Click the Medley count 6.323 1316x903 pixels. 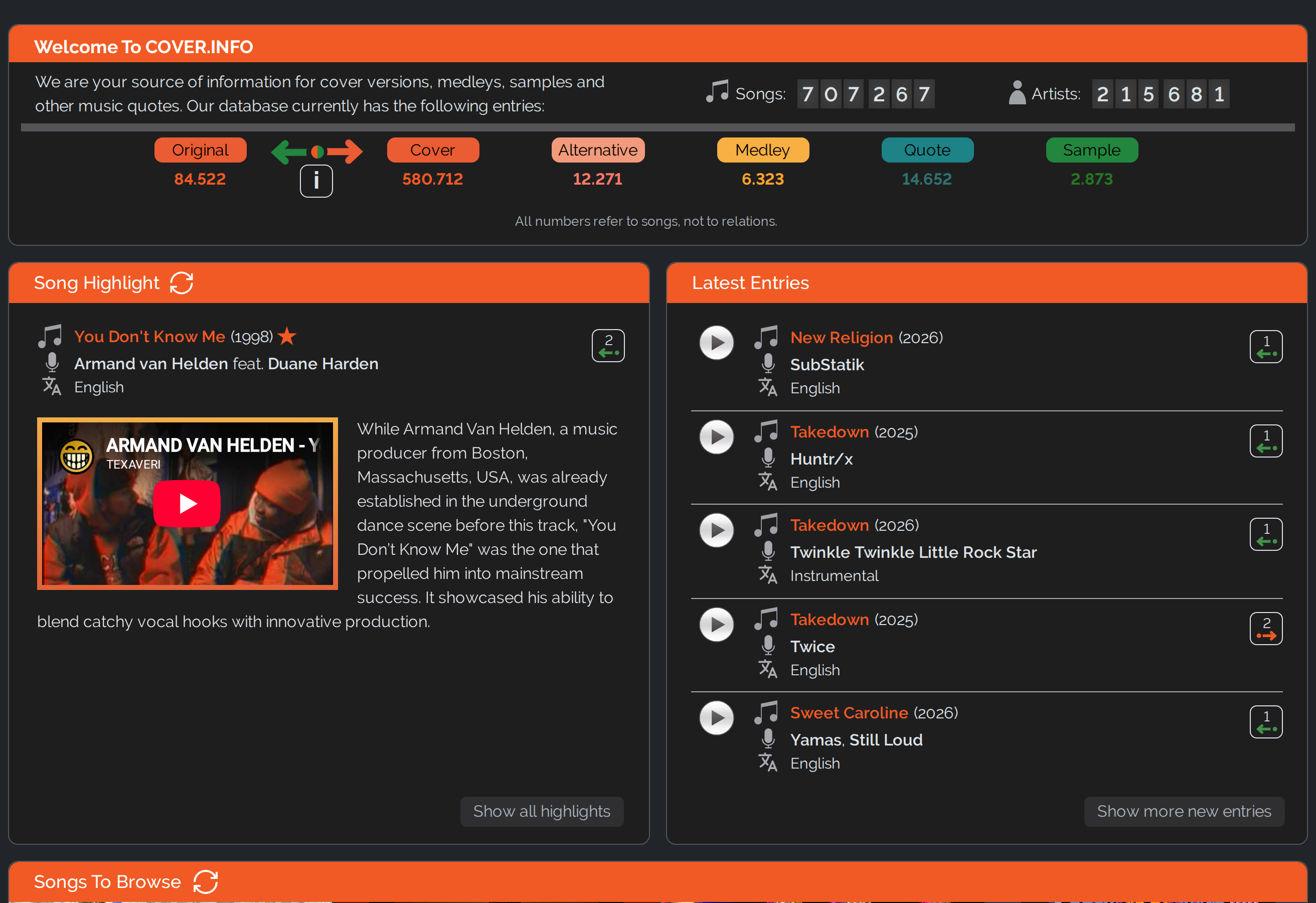click(763, 179)
